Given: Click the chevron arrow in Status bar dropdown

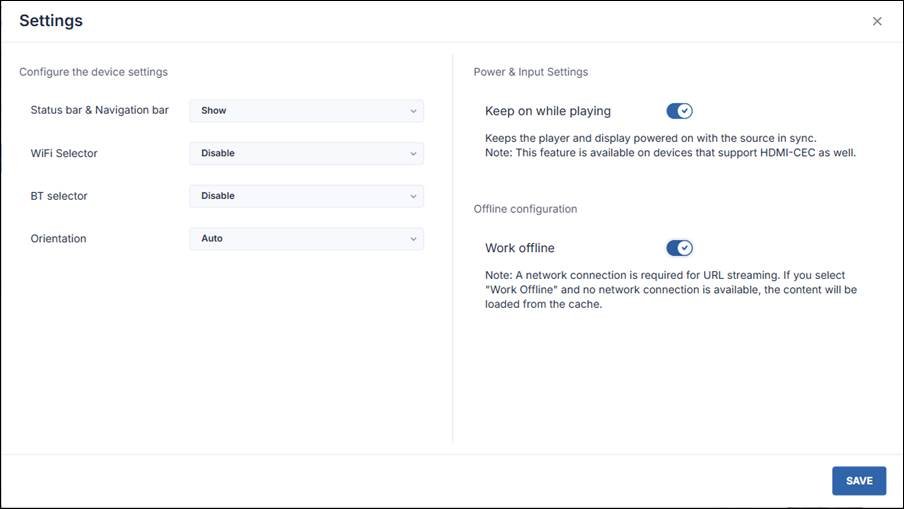Looking at the screenshot, I should (413, 111).
